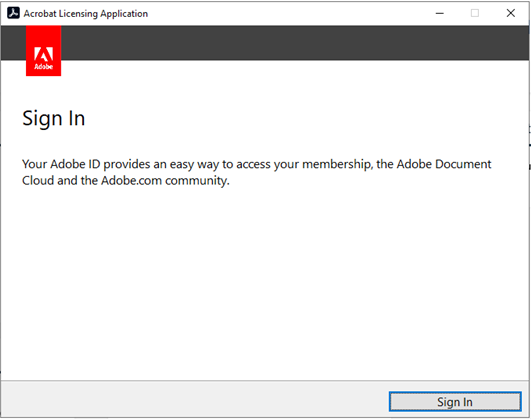531x419 pixels.
Task: Click the words Adobe ID in description
Action: click(x=75, y=164)
